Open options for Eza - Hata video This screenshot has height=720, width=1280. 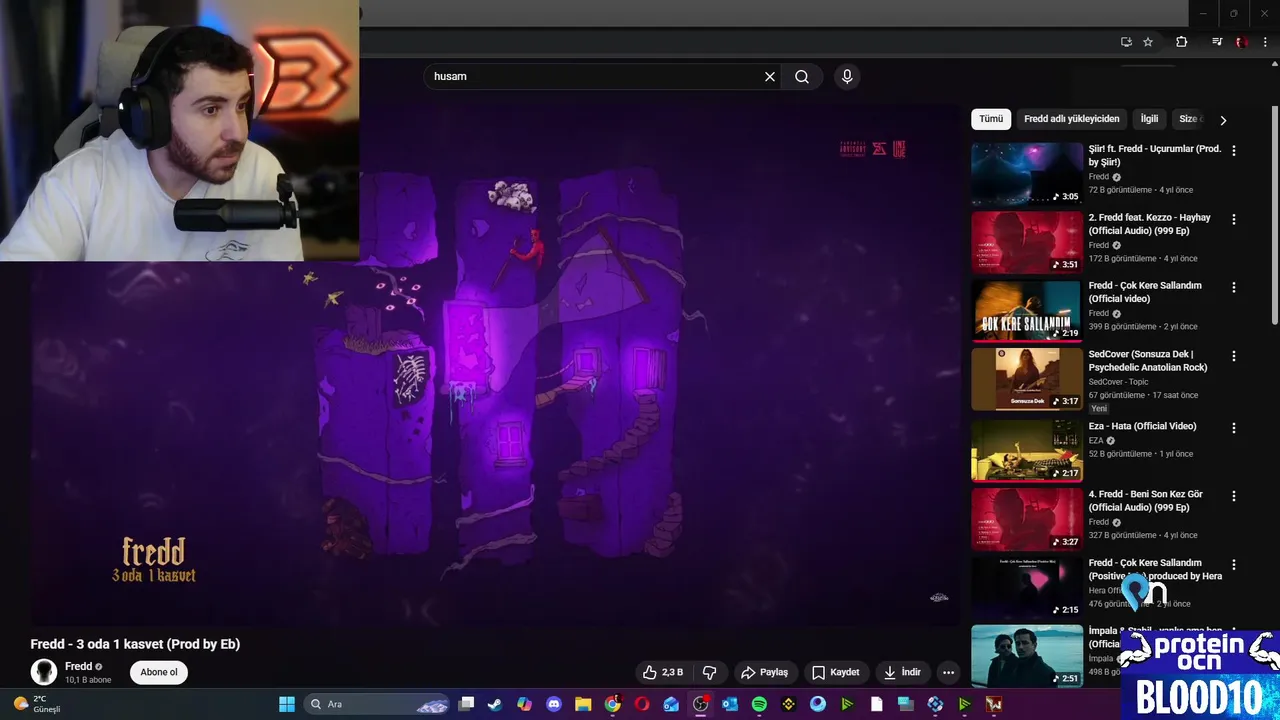[x=1233, y=428]
